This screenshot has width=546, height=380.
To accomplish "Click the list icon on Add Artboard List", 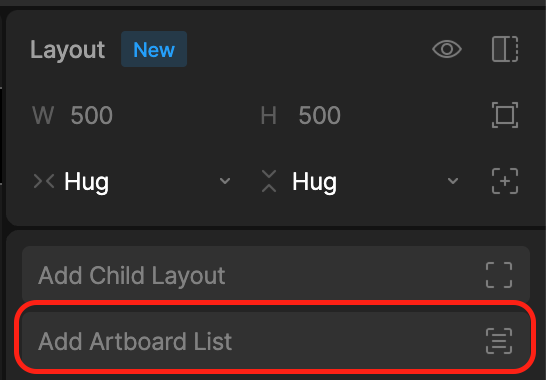I will click(x=499, y=341).
